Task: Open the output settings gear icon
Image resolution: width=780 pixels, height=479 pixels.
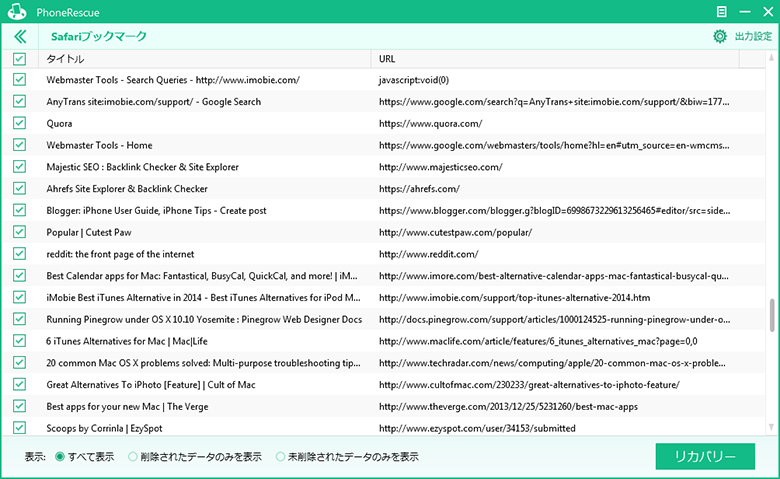Action: pyautogui.click(x=719, y=36)
